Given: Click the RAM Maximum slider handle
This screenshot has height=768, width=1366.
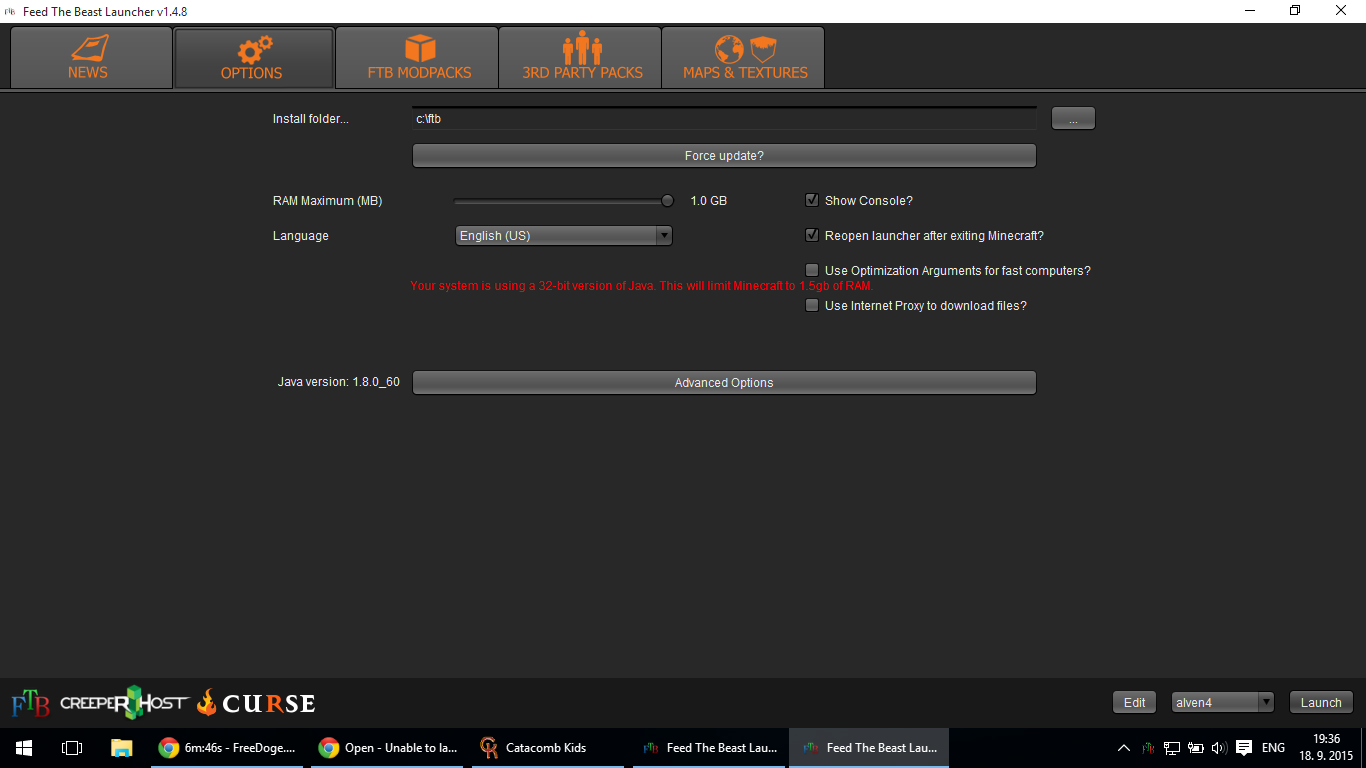Looking at the screenshot, I should point(667,201).
